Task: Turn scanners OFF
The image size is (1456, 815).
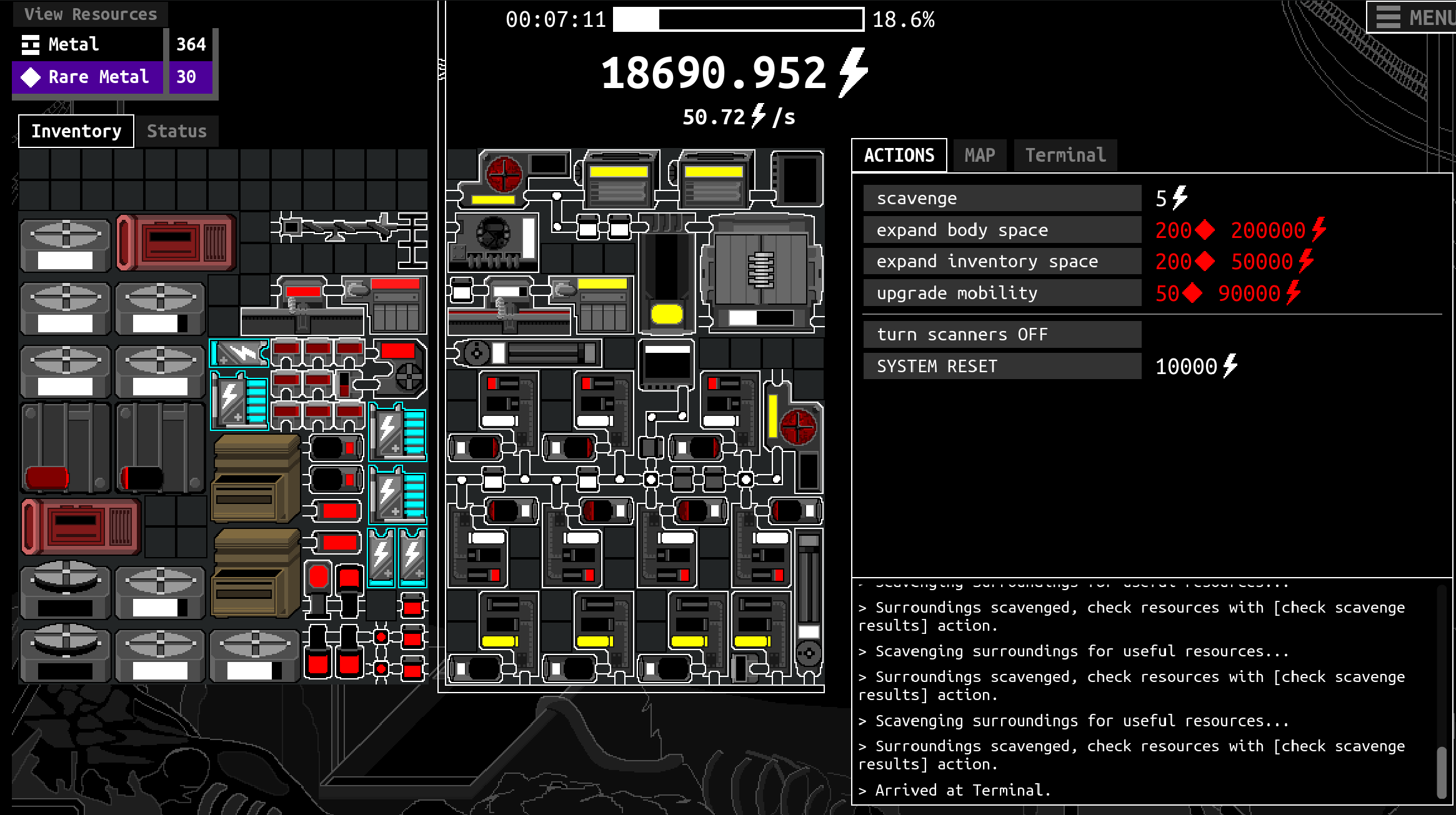Action: (x=1002, y=334)
